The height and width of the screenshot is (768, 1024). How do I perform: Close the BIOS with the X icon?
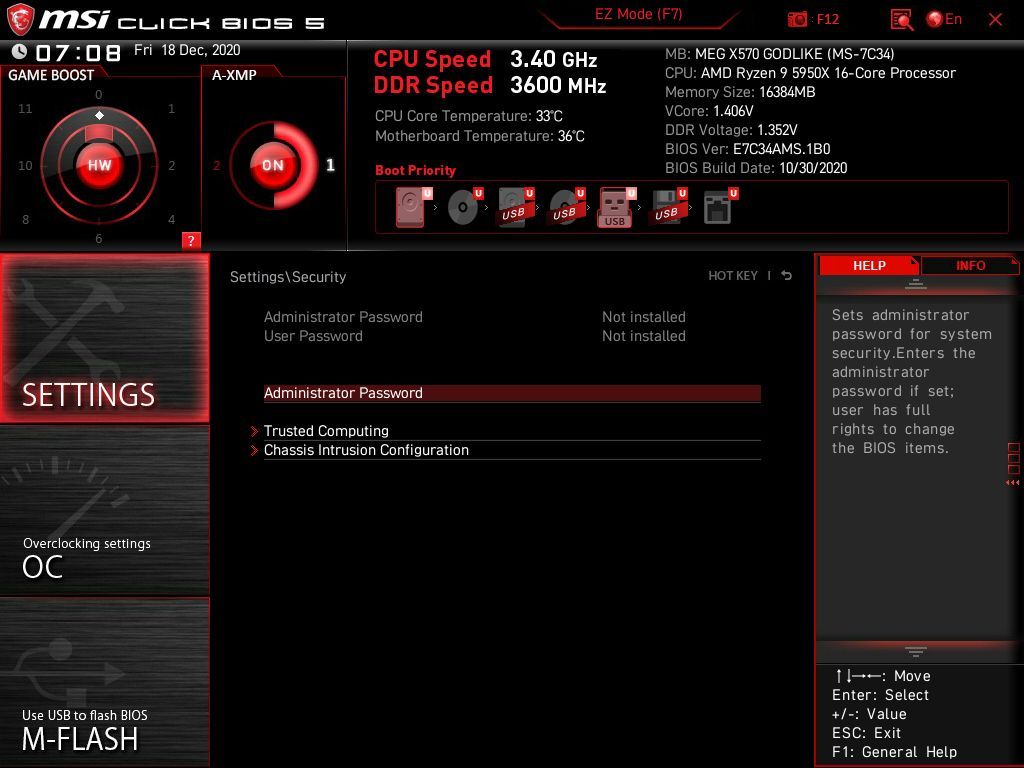click(995, 20)
